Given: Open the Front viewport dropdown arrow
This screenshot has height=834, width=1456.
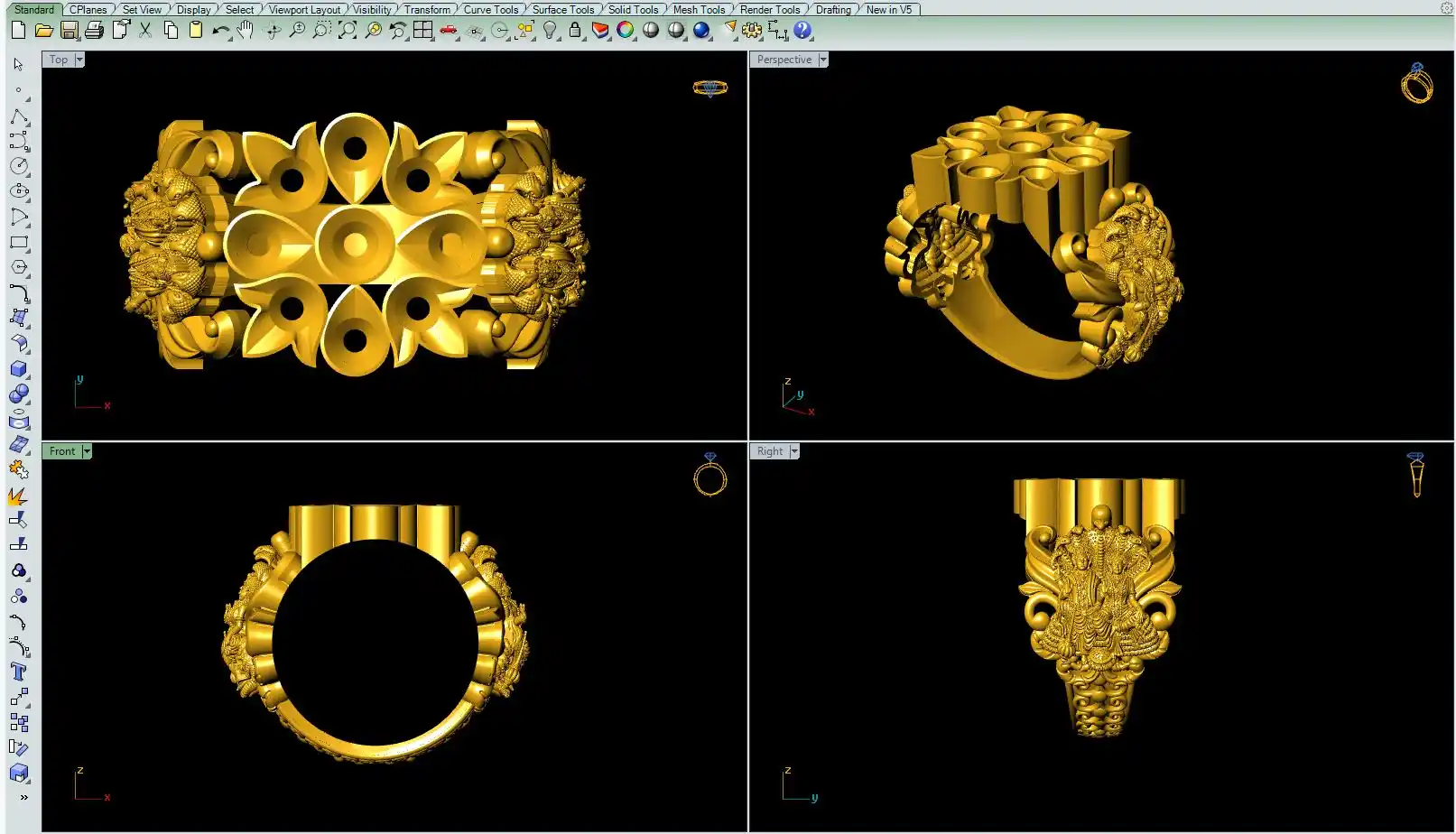Looking at the screenshot, I should coord(87,451).
